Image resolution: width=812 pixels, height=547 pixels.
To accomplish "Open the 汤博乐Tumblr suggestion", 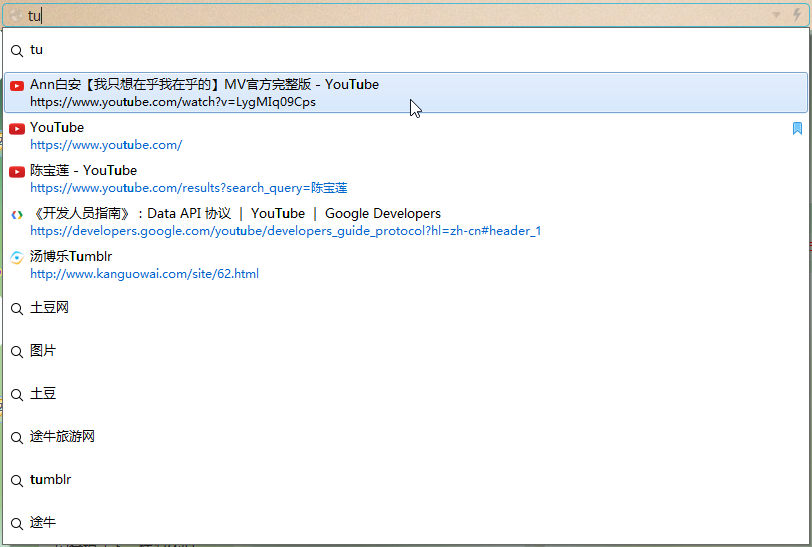I will pos(405,265).
